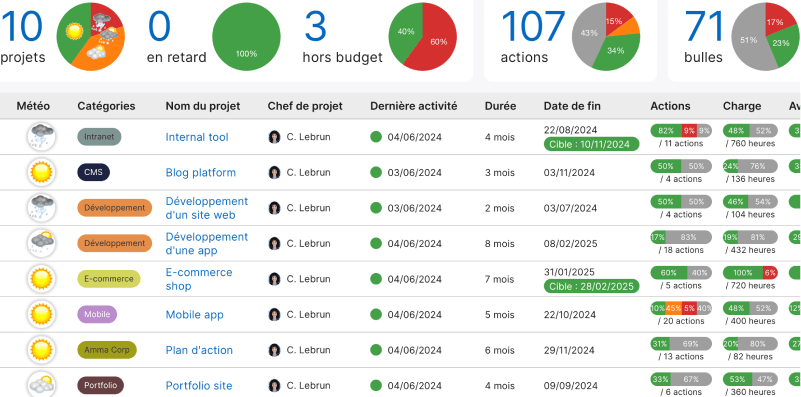Click the Amma Corp category tag
This screenshot has height=397, width=801.
107,350
